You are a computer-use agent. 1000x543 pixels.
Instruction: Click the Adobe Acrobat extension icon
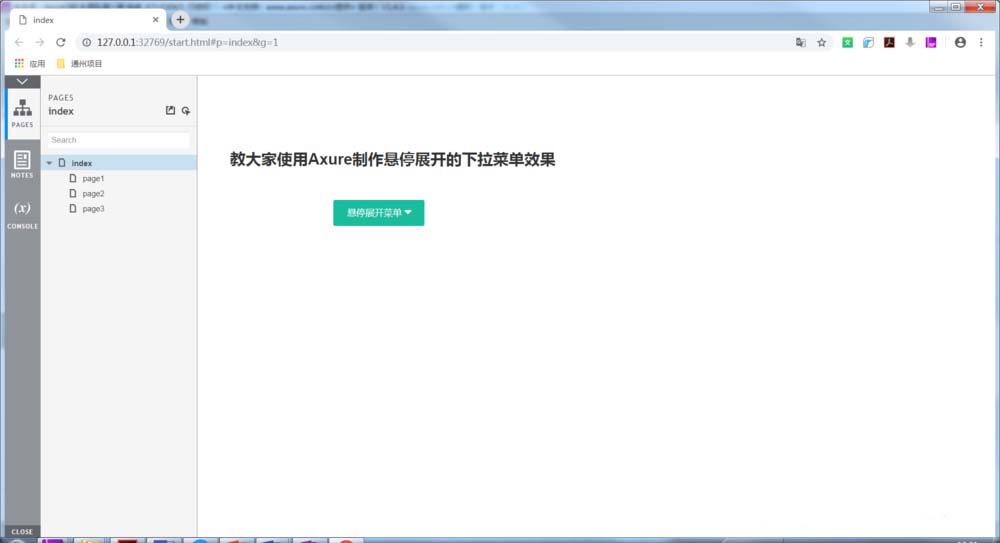[x=888, y=43]
